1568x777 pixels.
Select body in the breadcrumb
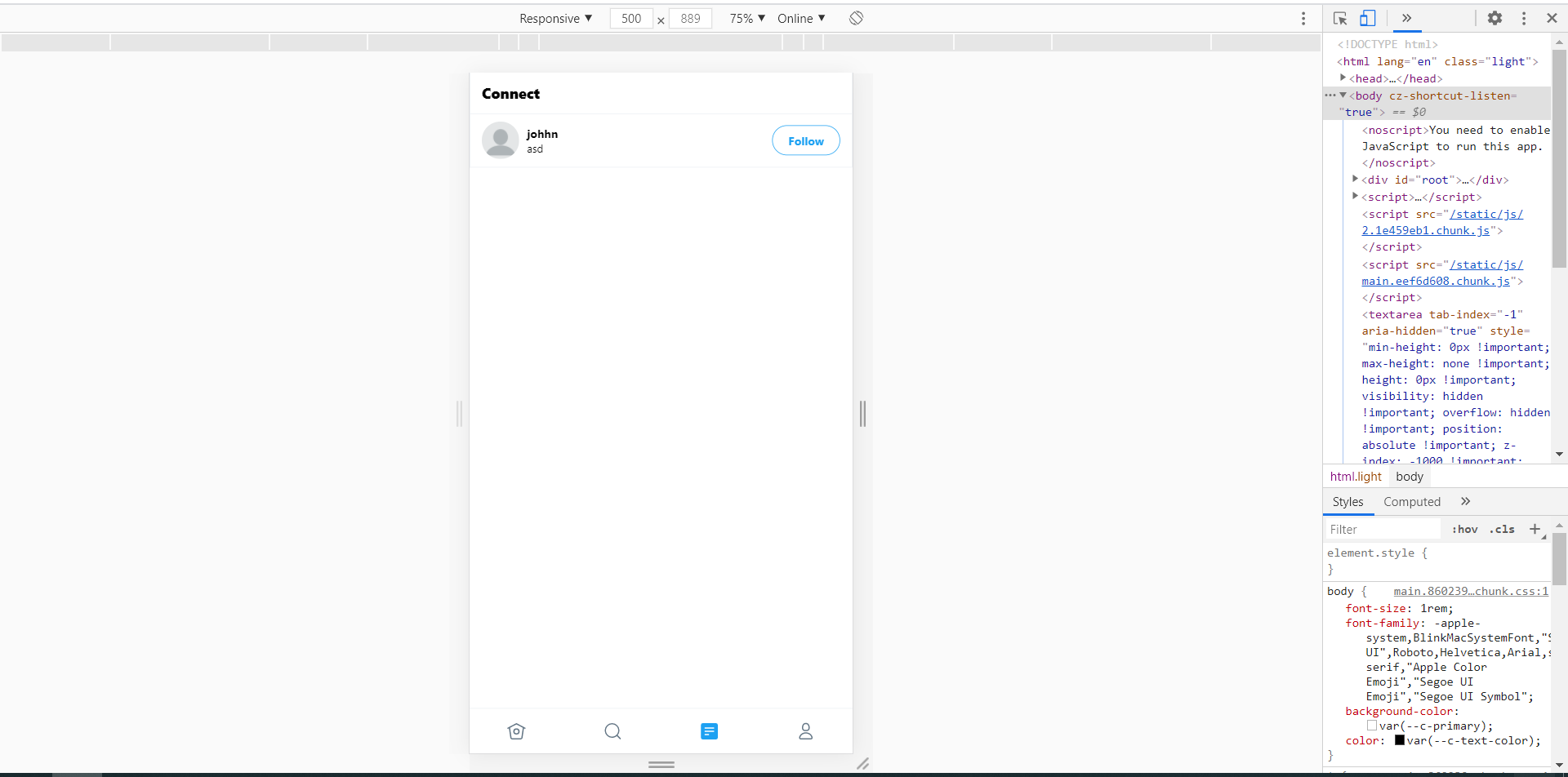tap(1410, 477)
